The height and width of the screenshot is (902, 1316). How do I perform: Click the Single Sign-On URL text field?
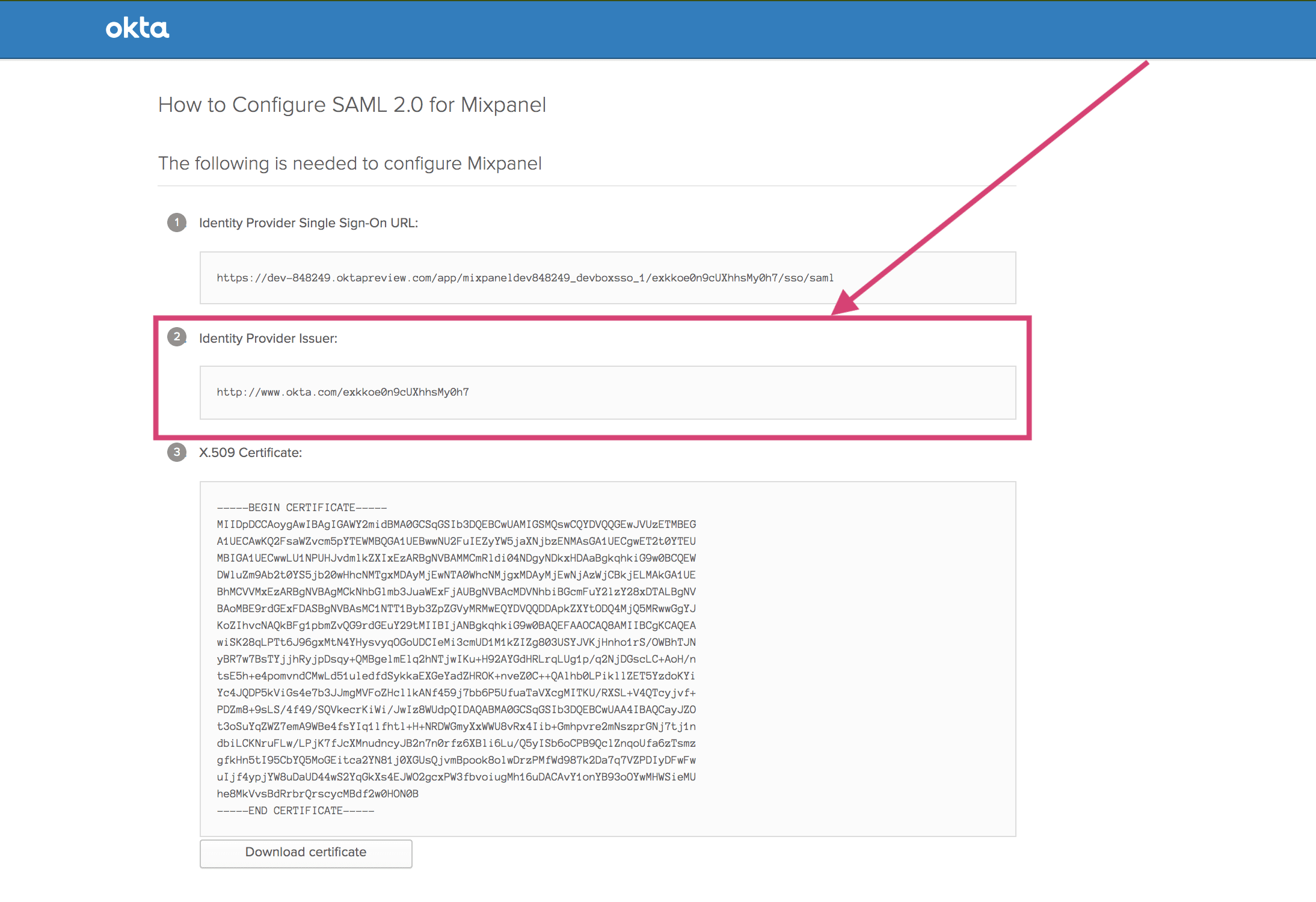click(607, 278)
